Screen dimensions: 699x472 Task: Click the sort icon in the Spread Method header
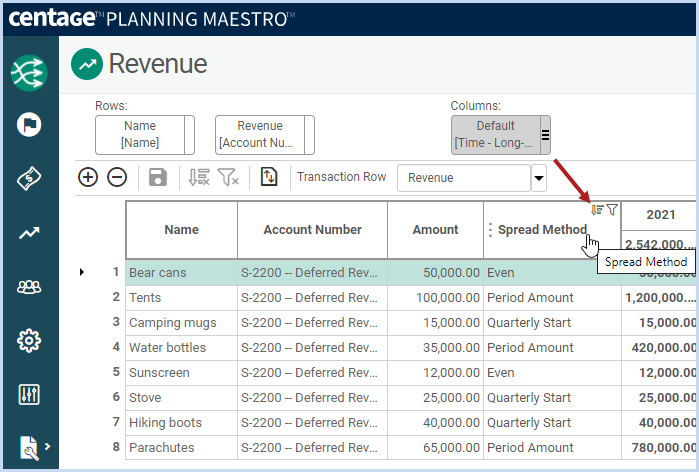(x=597, y=209)
